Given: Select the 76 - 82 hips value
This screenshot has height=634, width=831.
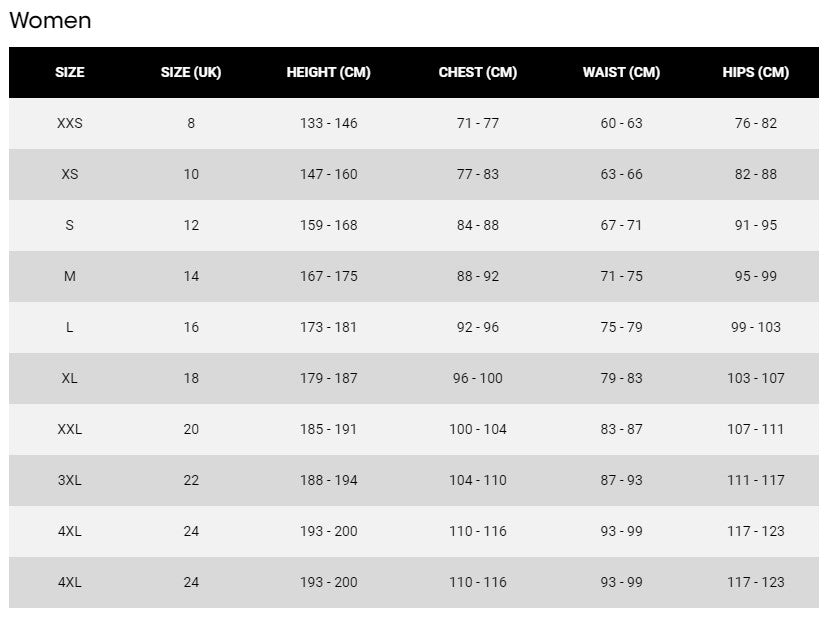Looking at the screenshot, I should click(756, 123).
